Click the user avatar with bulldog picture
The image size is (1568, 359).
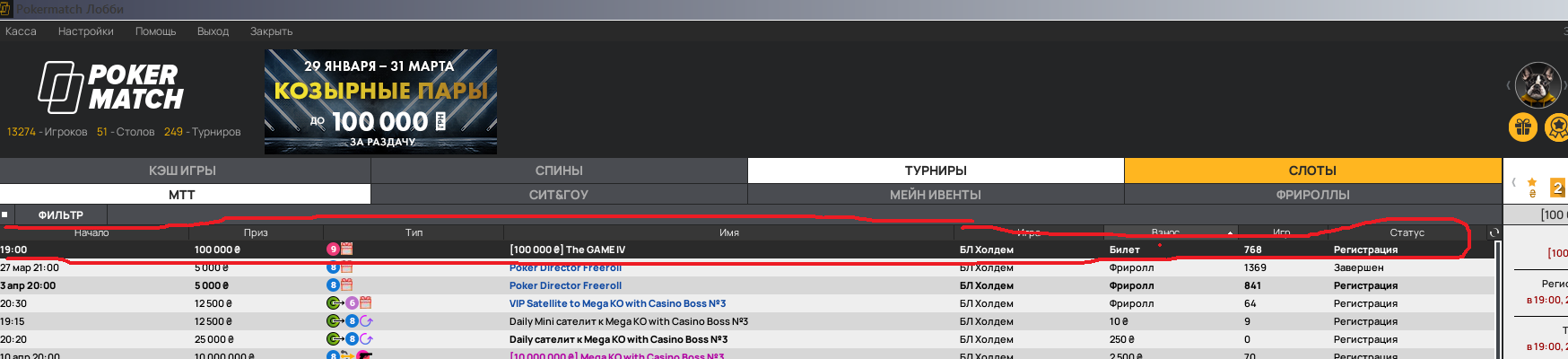[x=1538, y=85]
